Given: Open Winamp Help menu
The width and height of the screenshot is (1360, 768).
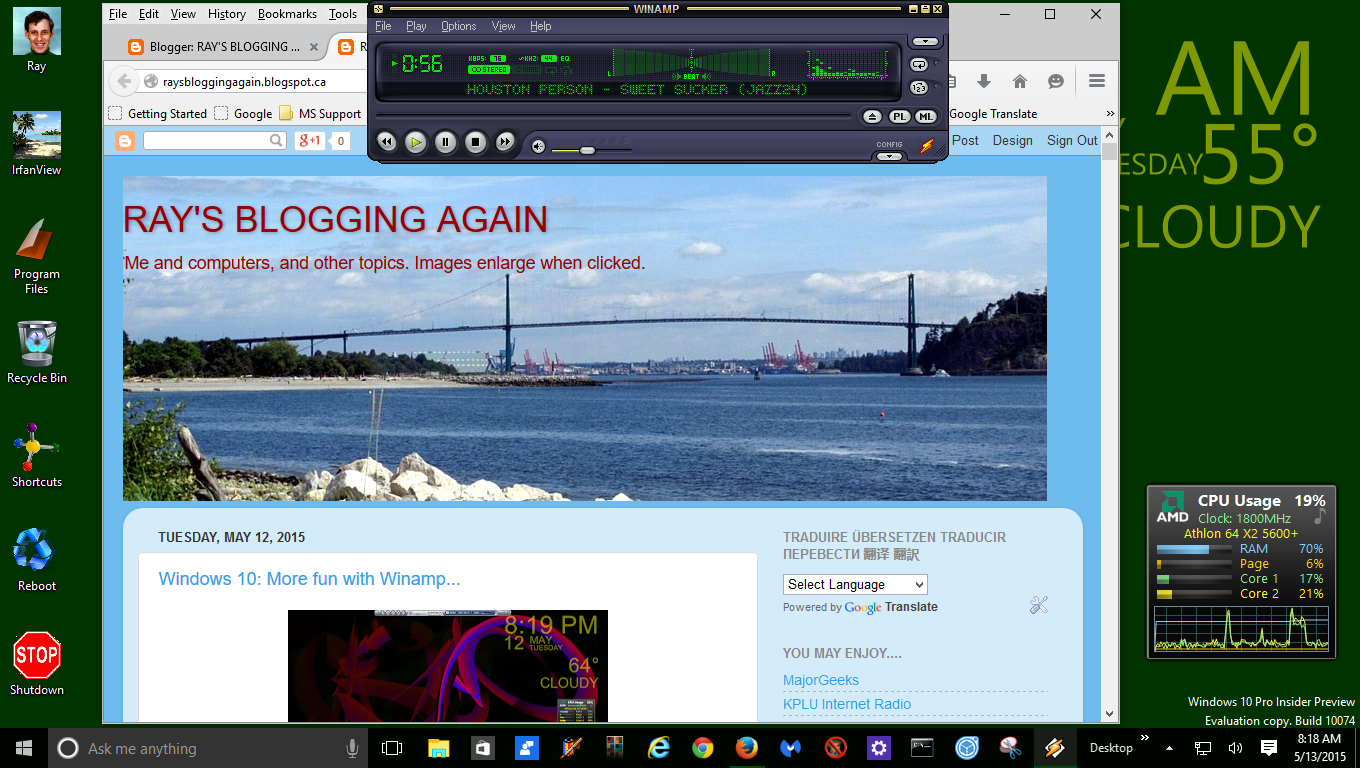Looking at the screenshot, I should pos(541,26).
